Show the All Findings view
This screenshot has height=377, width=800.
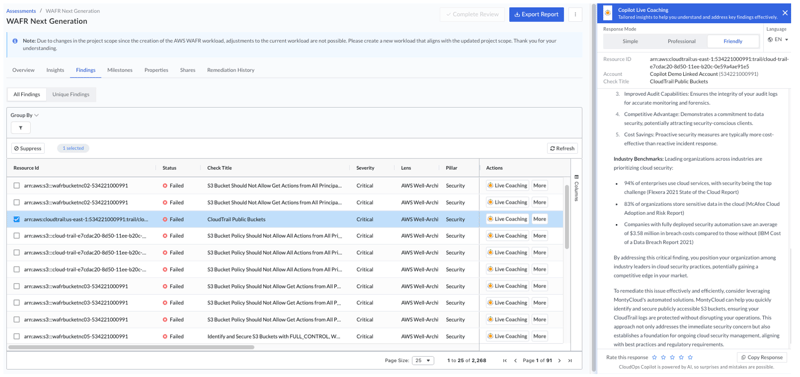(x=27, y=94)
